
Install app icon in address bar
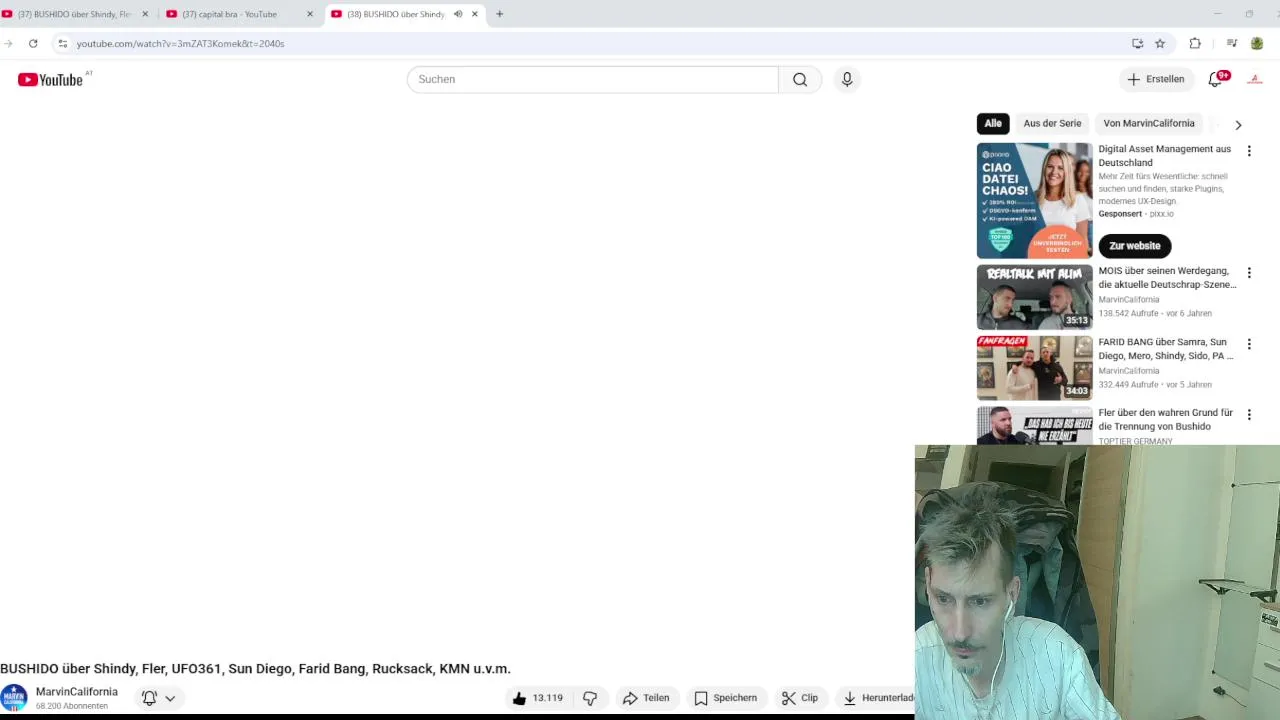point(1137,43)
